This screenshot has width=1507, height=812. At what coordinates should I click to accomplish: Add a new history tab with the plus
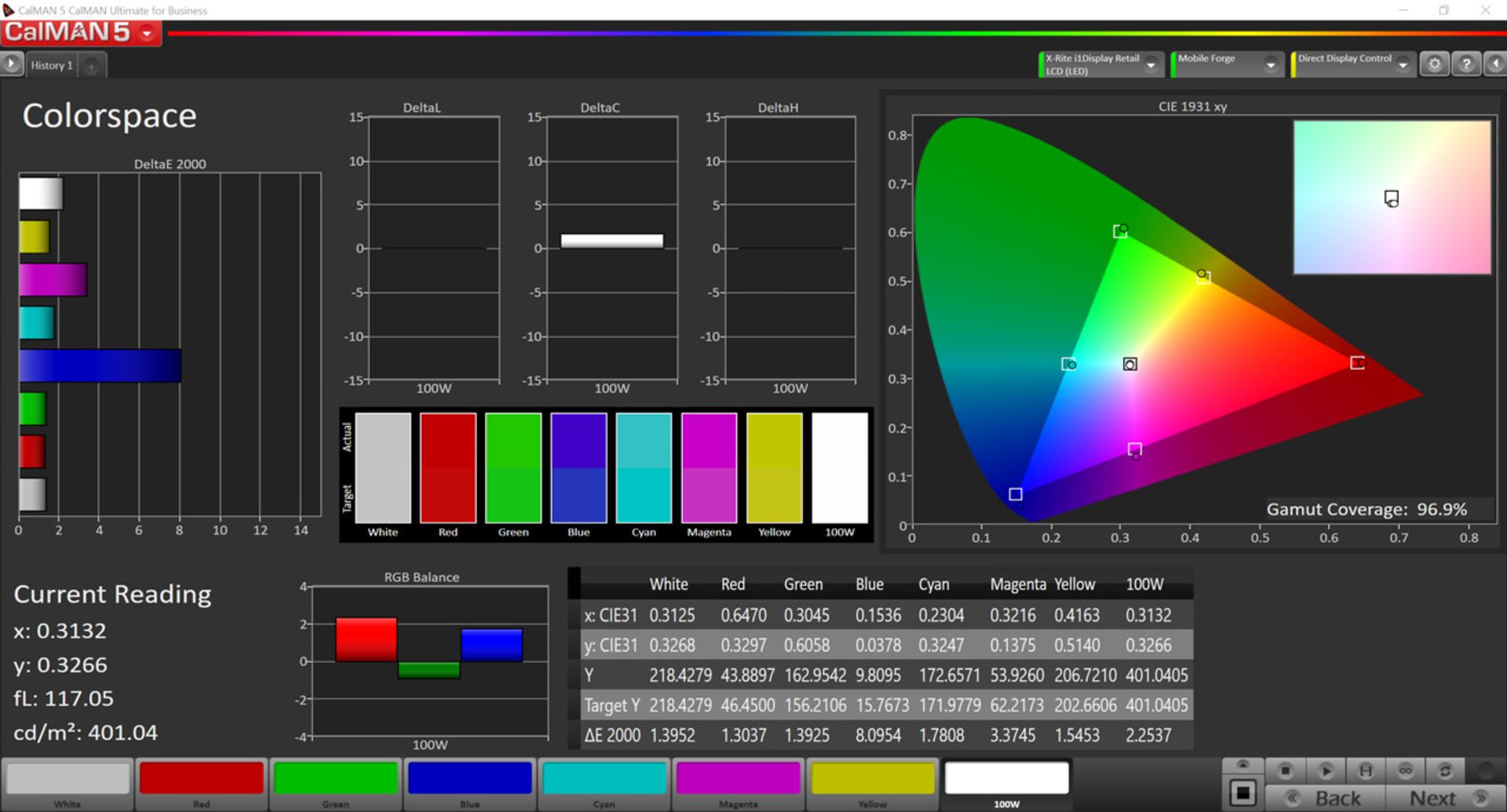[x=92, y=64]
